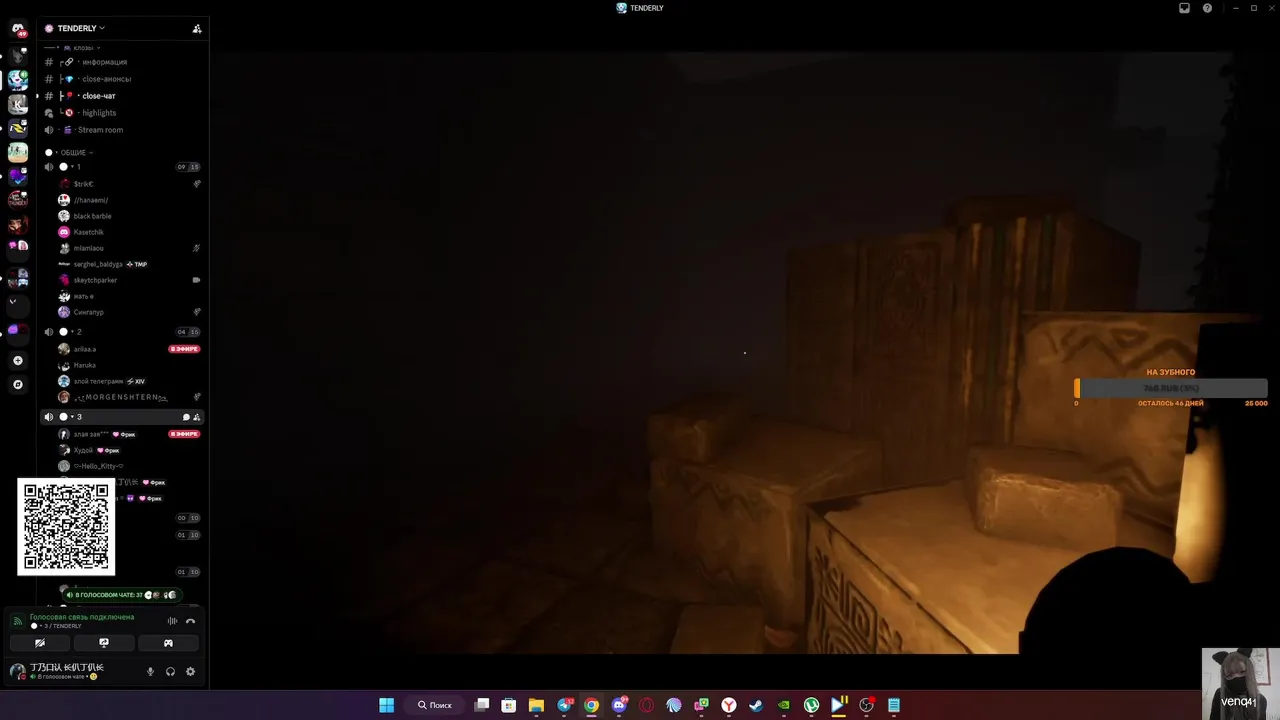Open File Explorer from taskbar
This screenshot has width=1280, height=720.
[536, 705]
